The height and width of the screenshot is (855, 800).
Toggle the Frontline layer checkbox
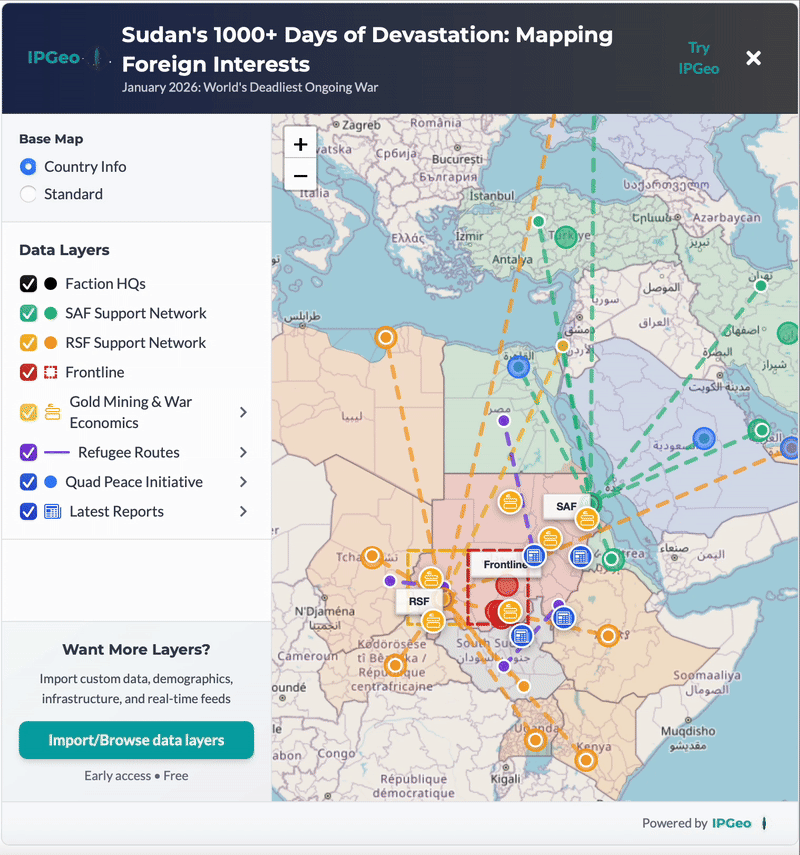[x=28, y=372]
